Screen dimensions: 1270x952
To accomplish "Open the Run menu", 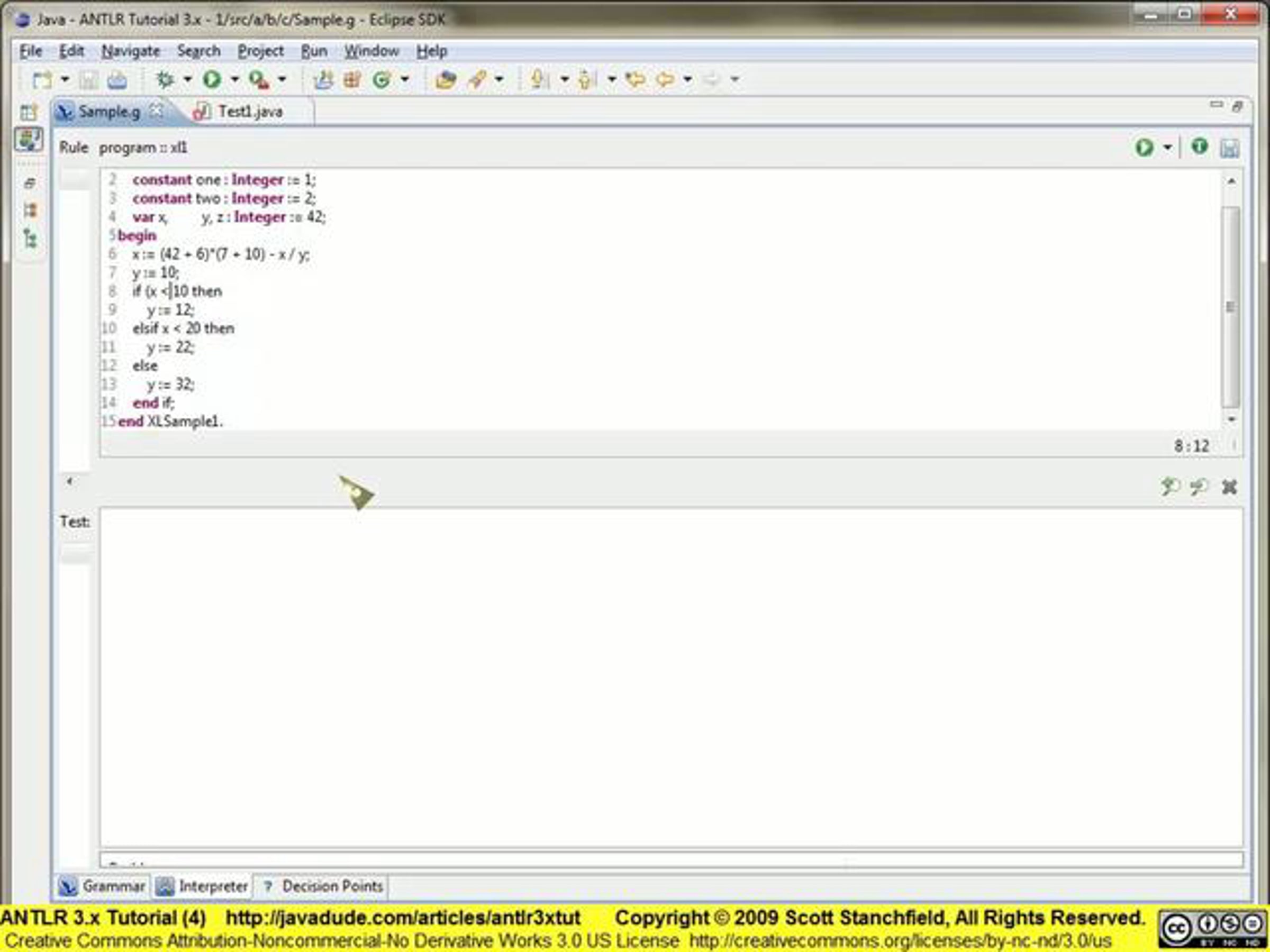I will pyautogui.click(x=314, y=51).
